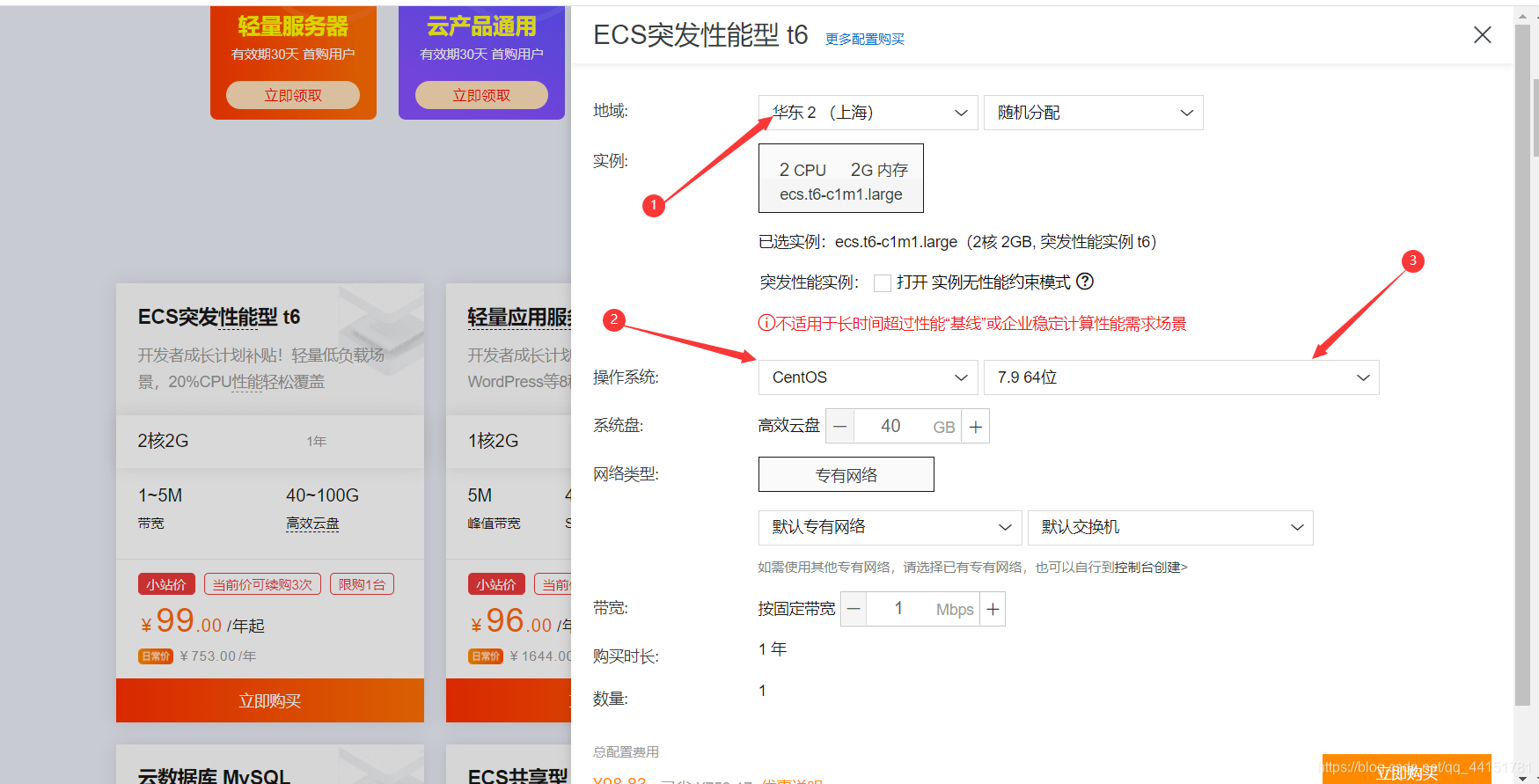Click the 轻量应用服务器 card title
Screen dimensions: 1539x784
(x=519, y=317)
